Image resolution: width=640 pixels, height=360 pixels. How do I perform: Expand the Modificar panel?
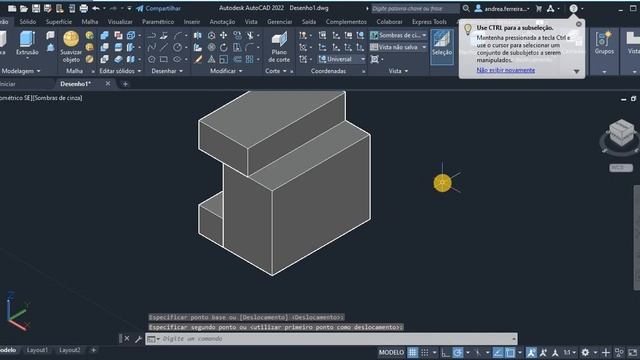click(226, 71)
